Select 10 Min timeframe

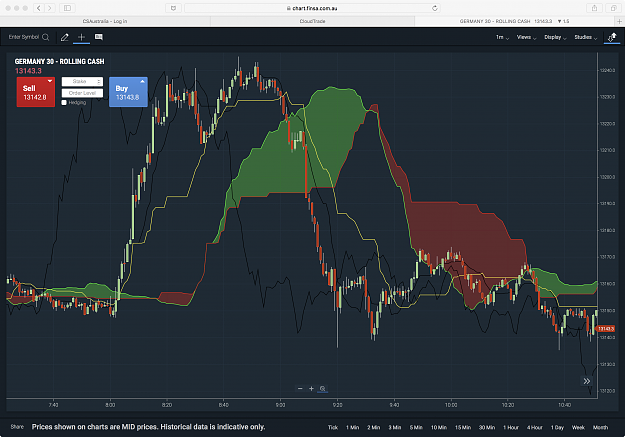pos(438,427)
